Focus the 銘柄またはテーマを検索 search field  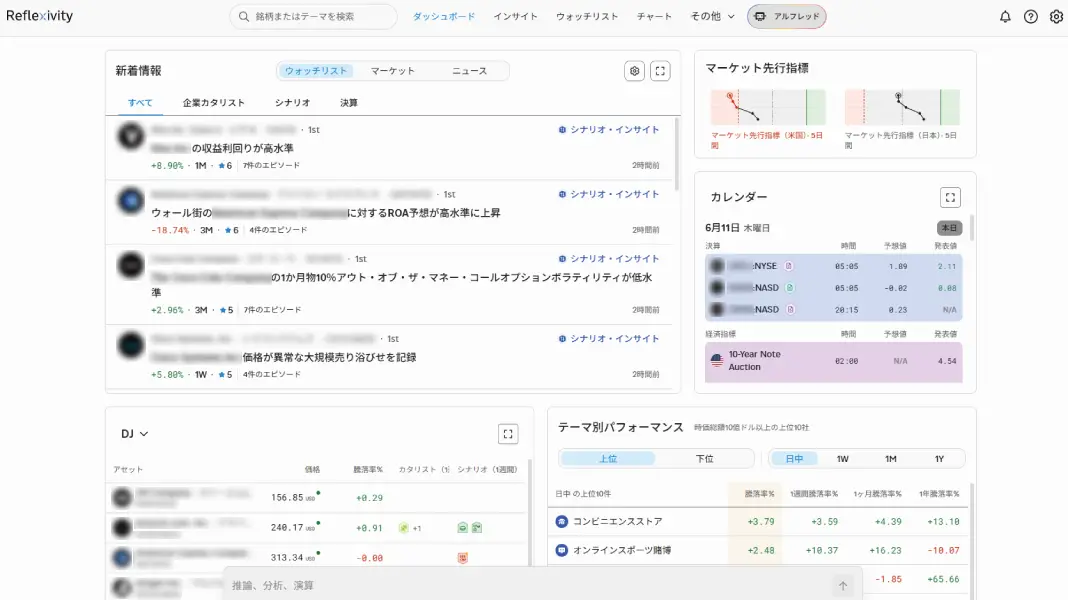point(313,16)
